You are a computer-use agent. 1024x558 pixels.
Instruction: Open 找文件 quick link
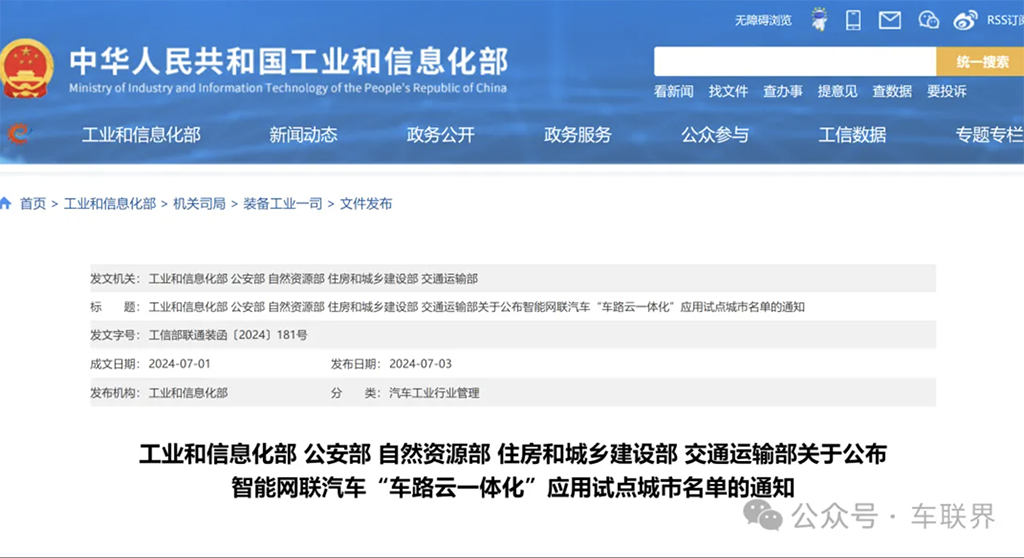coord(728,91)
